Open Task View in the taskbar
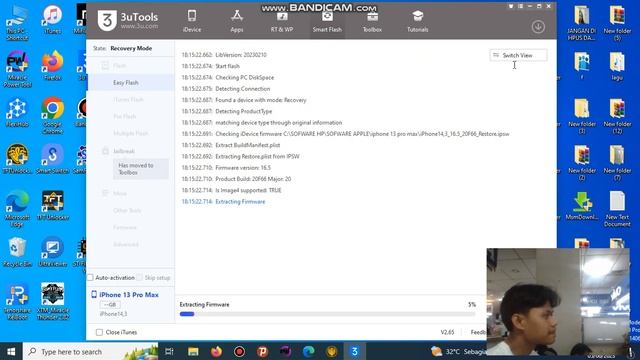Viewport: 640px width, 360px height. click(x=169, y=351)
